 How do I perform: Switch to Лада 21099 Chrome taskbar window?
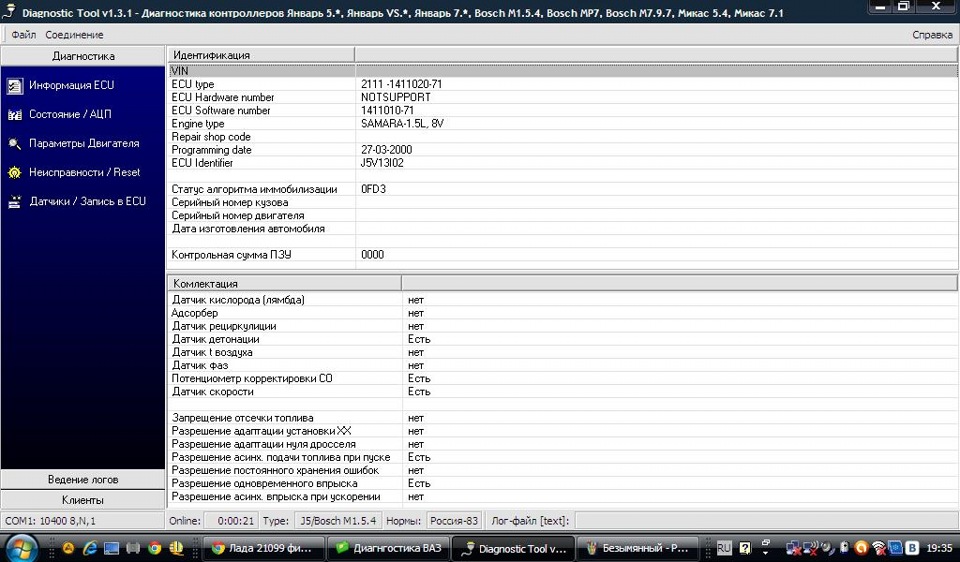(x=264, y=548)
